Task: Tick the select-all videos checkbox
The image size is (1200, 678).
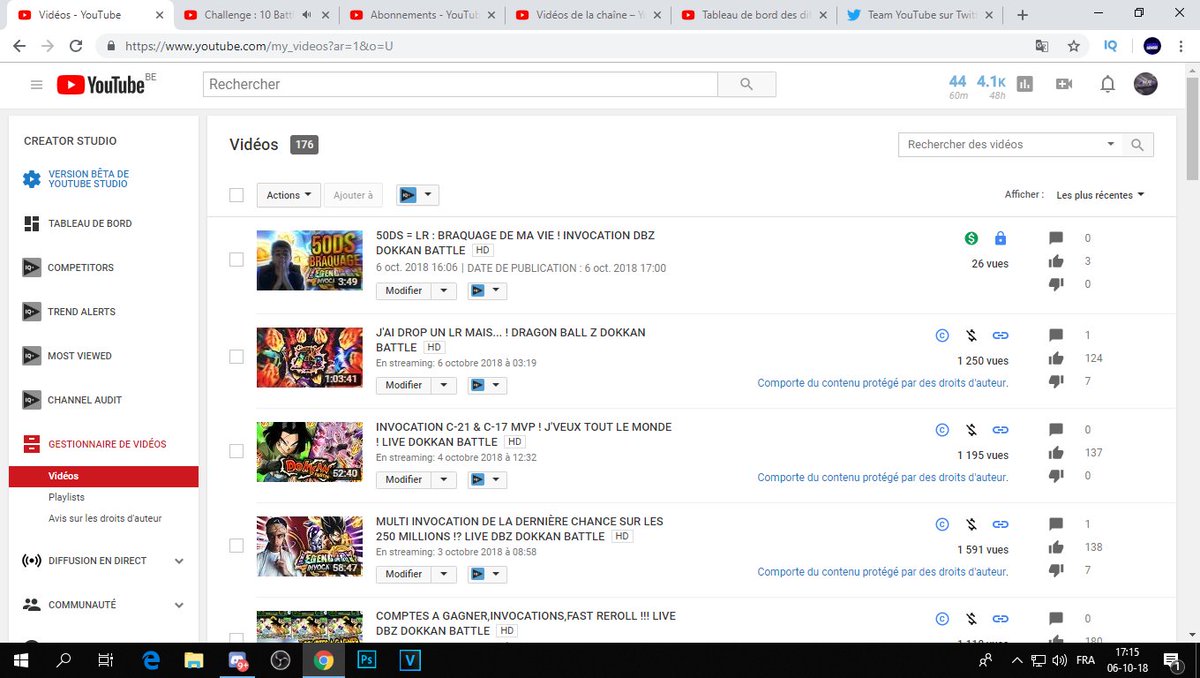Action: point(236,195)
